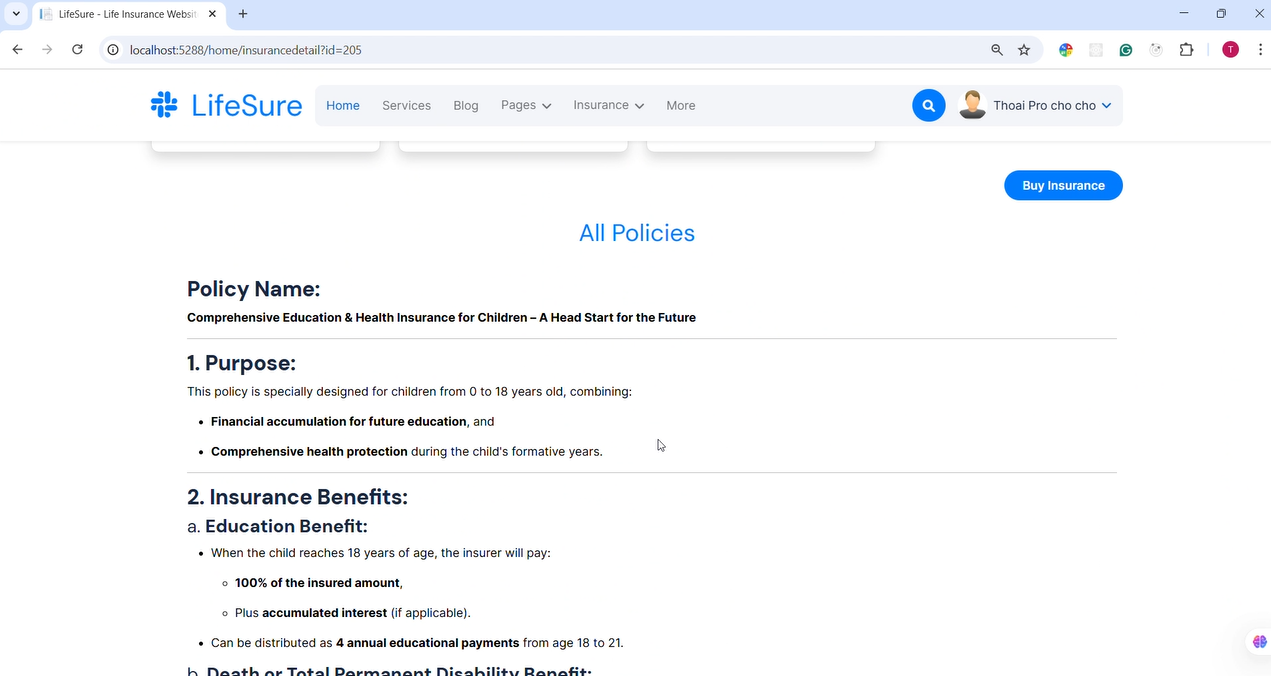Navigate to the Blog nav item
The width and height of the screenshot is (1271, 676).
pyautogui.click(x=466, y=105)
